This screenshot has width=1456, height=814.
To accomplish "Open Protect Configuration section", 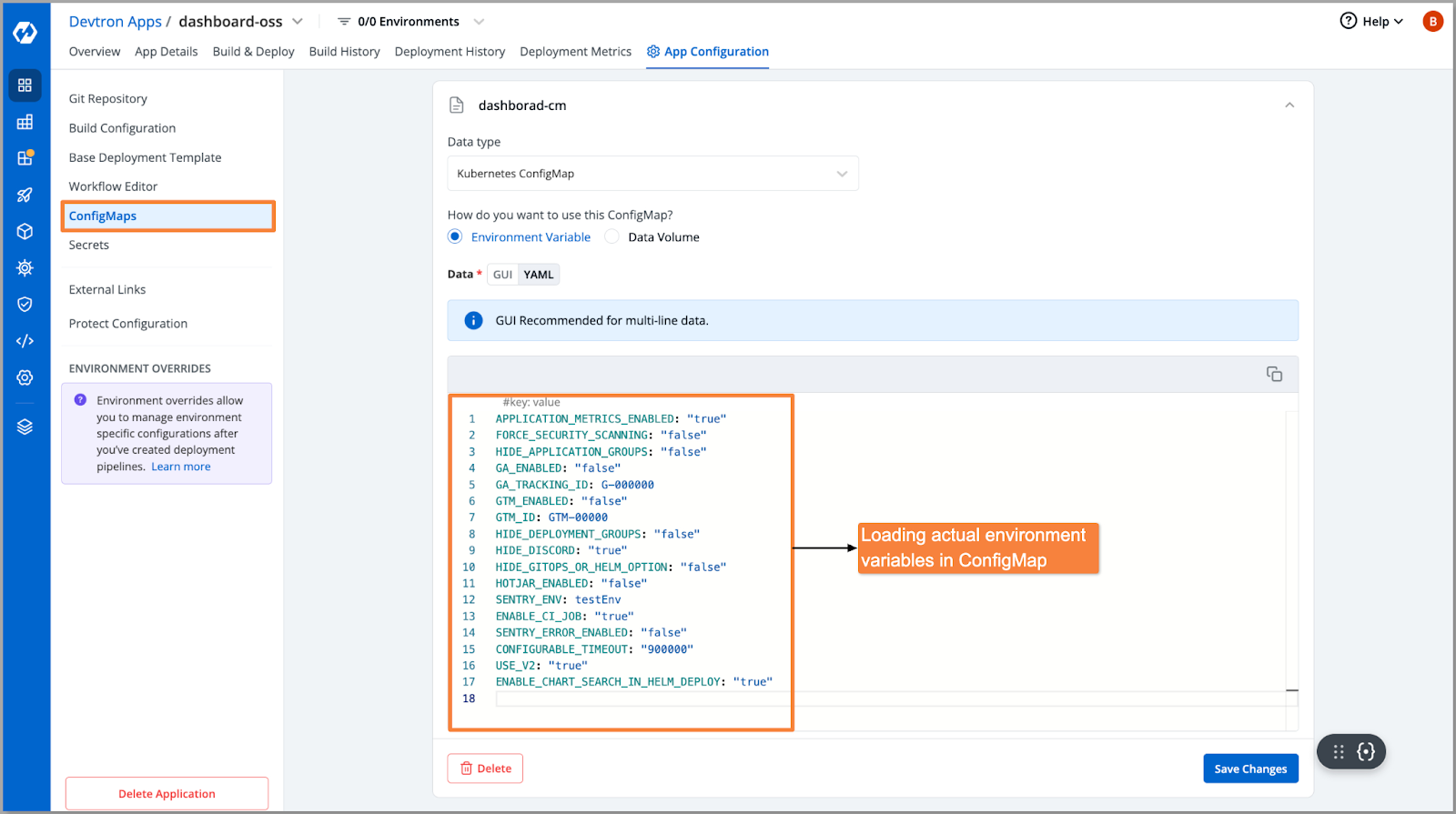I will coord(128,324).
